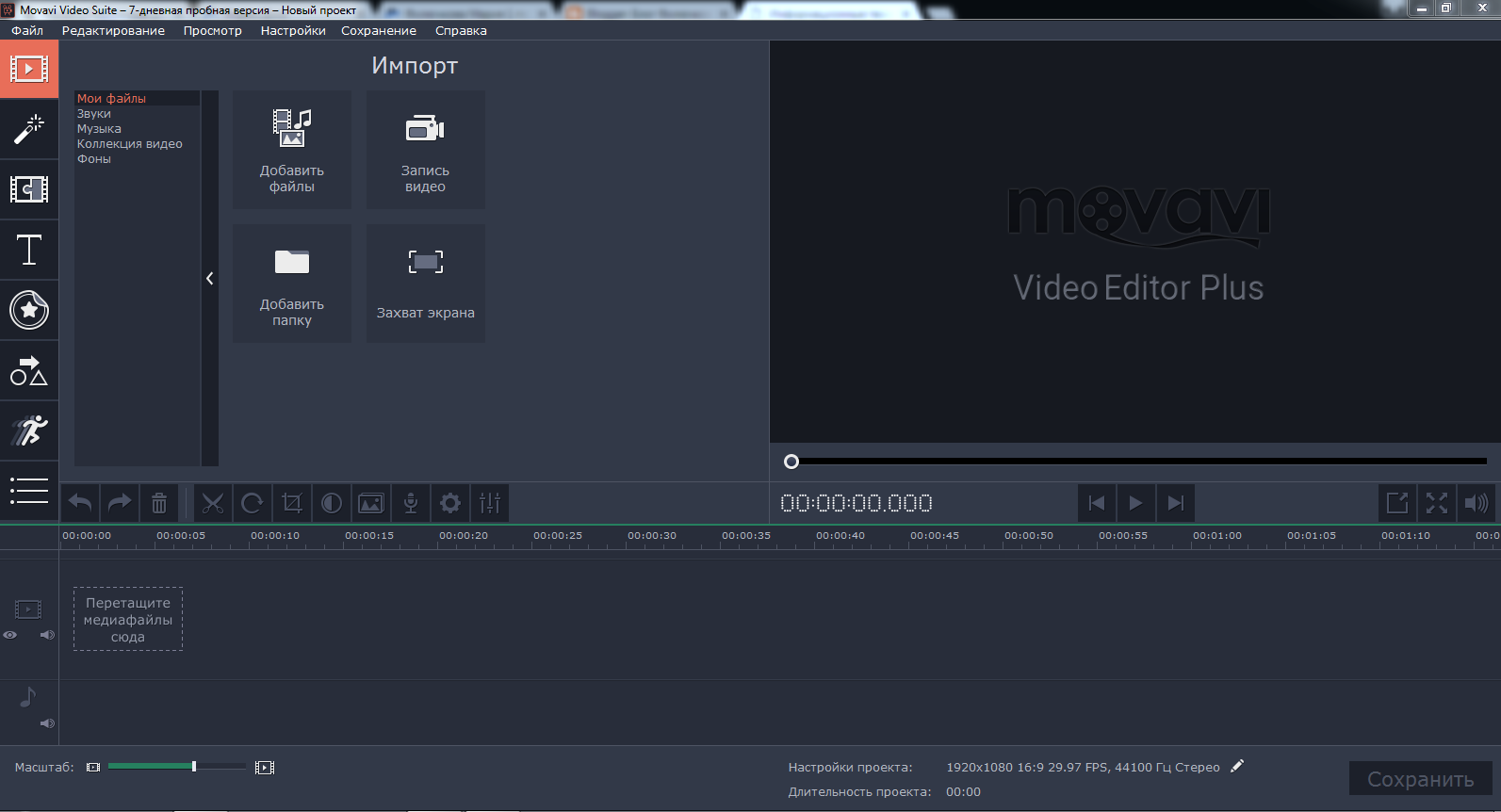This screenshot has width=1501, height=812.
Task: Open the Настройки menu
Action: pos(293,30)
